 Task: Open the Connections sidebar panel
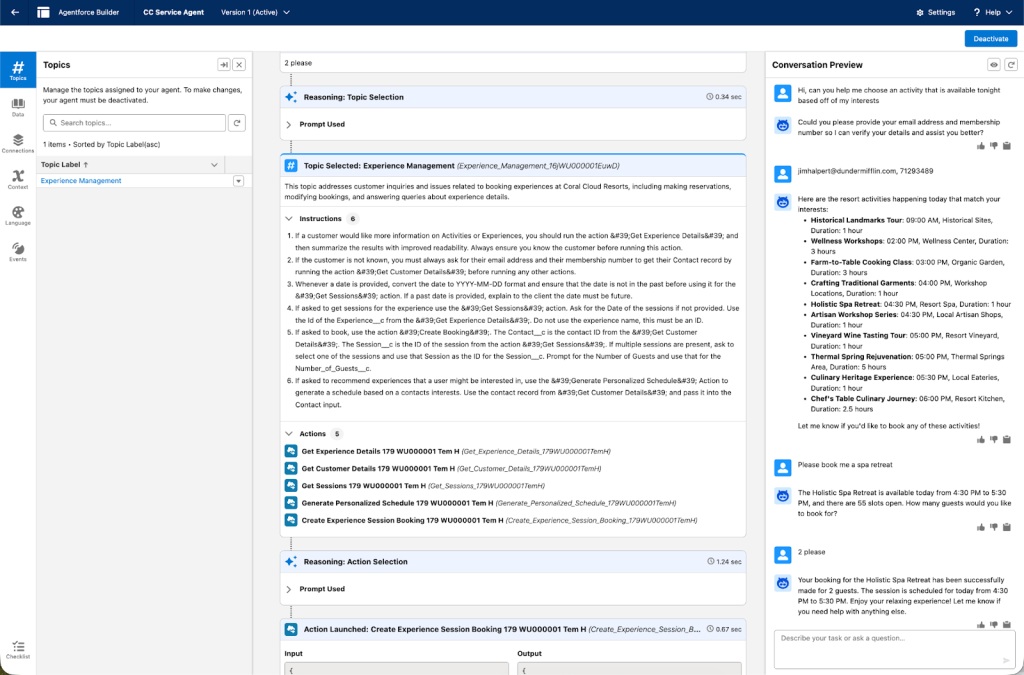[18, 142]
